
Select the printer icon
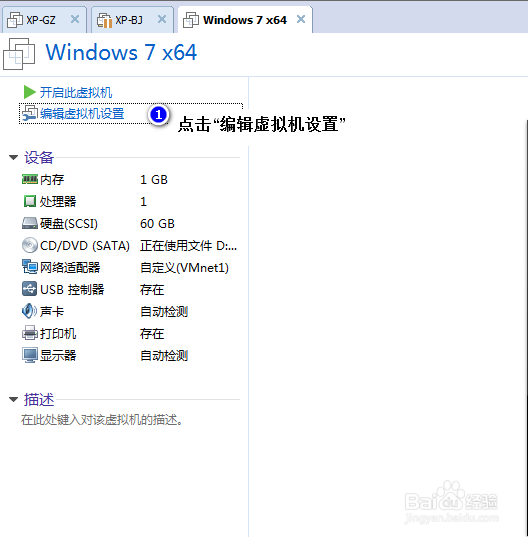click(x=30, y=333)
